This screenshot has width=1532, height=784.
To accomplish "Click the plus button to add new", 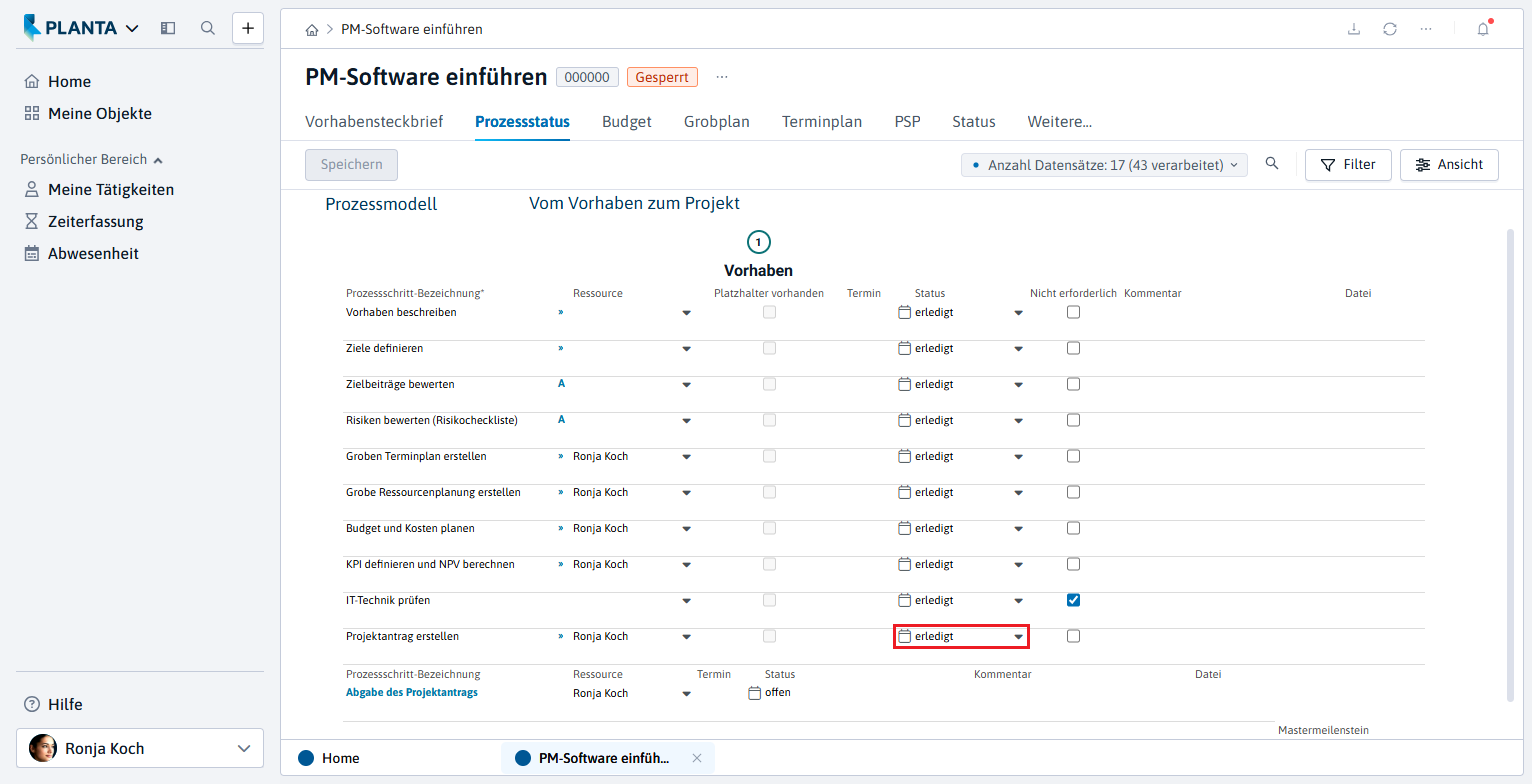I will tap(248, 28).
